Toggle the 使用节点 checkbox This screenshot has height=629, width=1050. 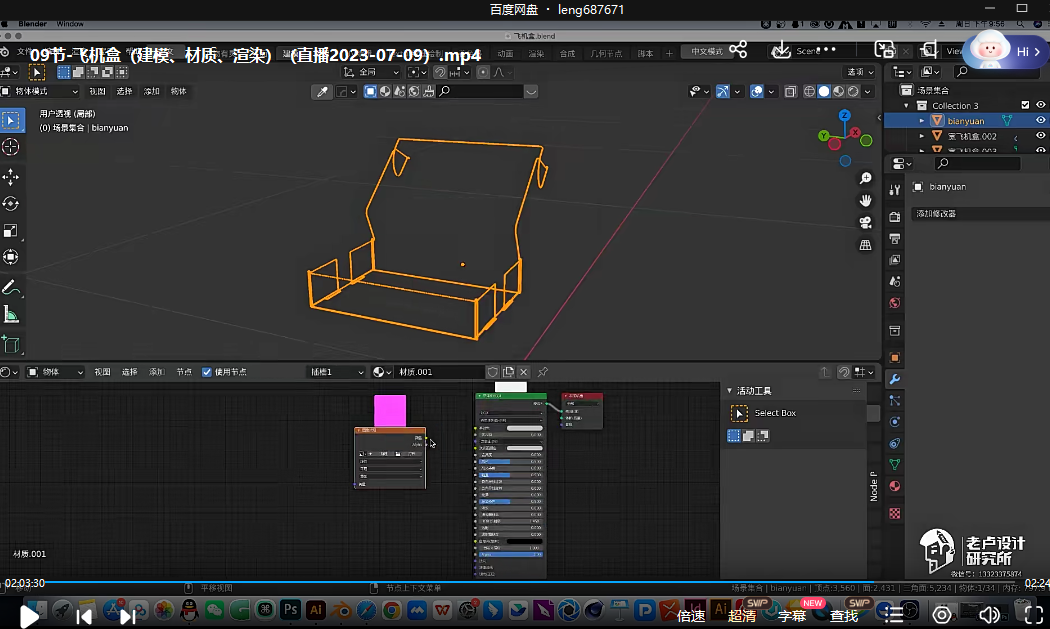207,372
